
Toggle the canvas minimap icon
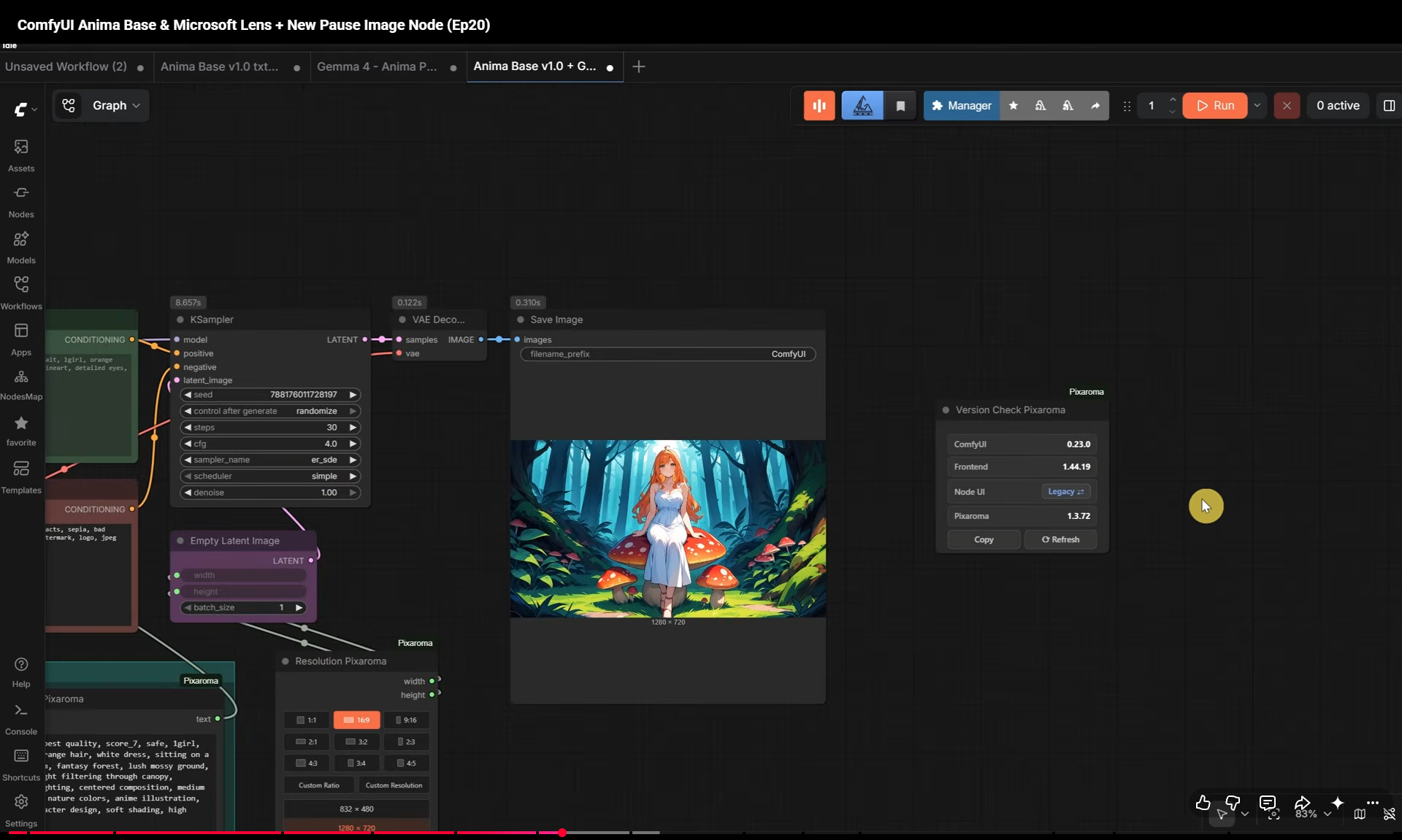(x=1360, y=814)
